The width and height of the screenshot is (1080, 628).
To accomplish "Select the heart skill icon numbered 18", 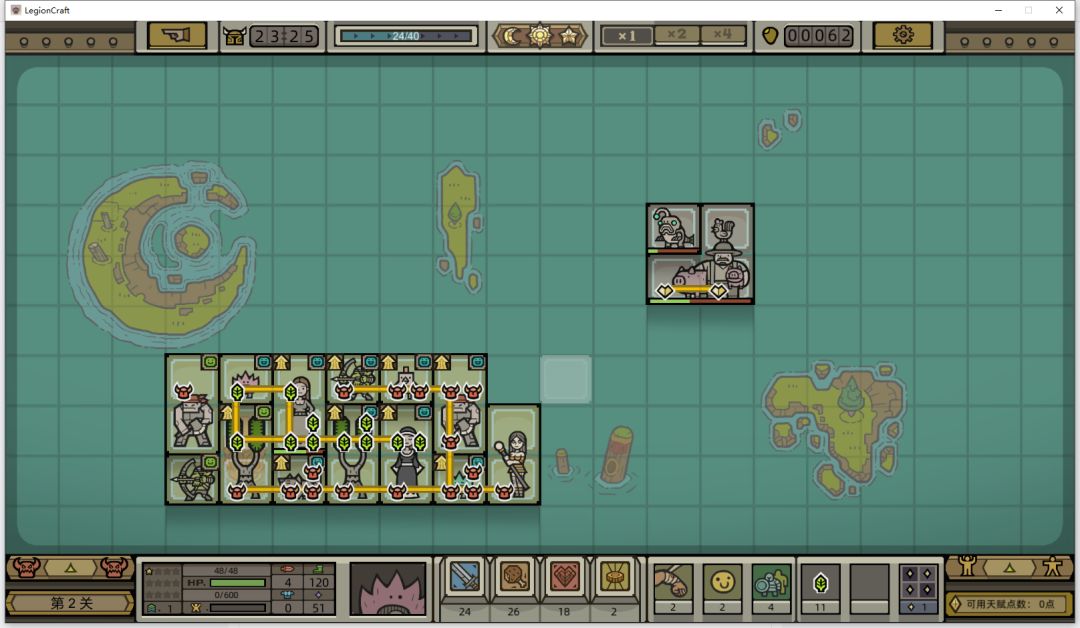I will pos(564,576).
